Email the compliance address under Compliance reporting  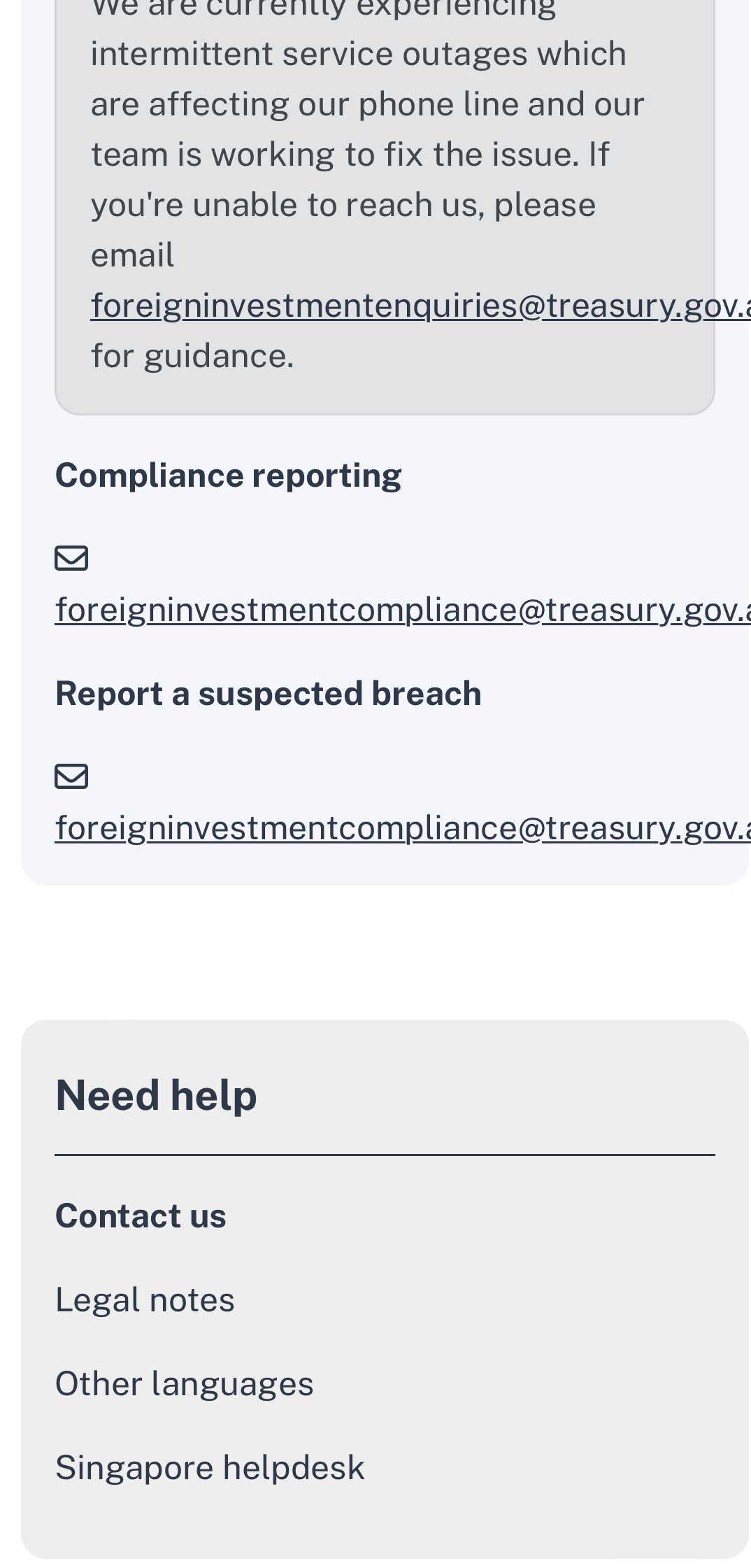[403, 609]
